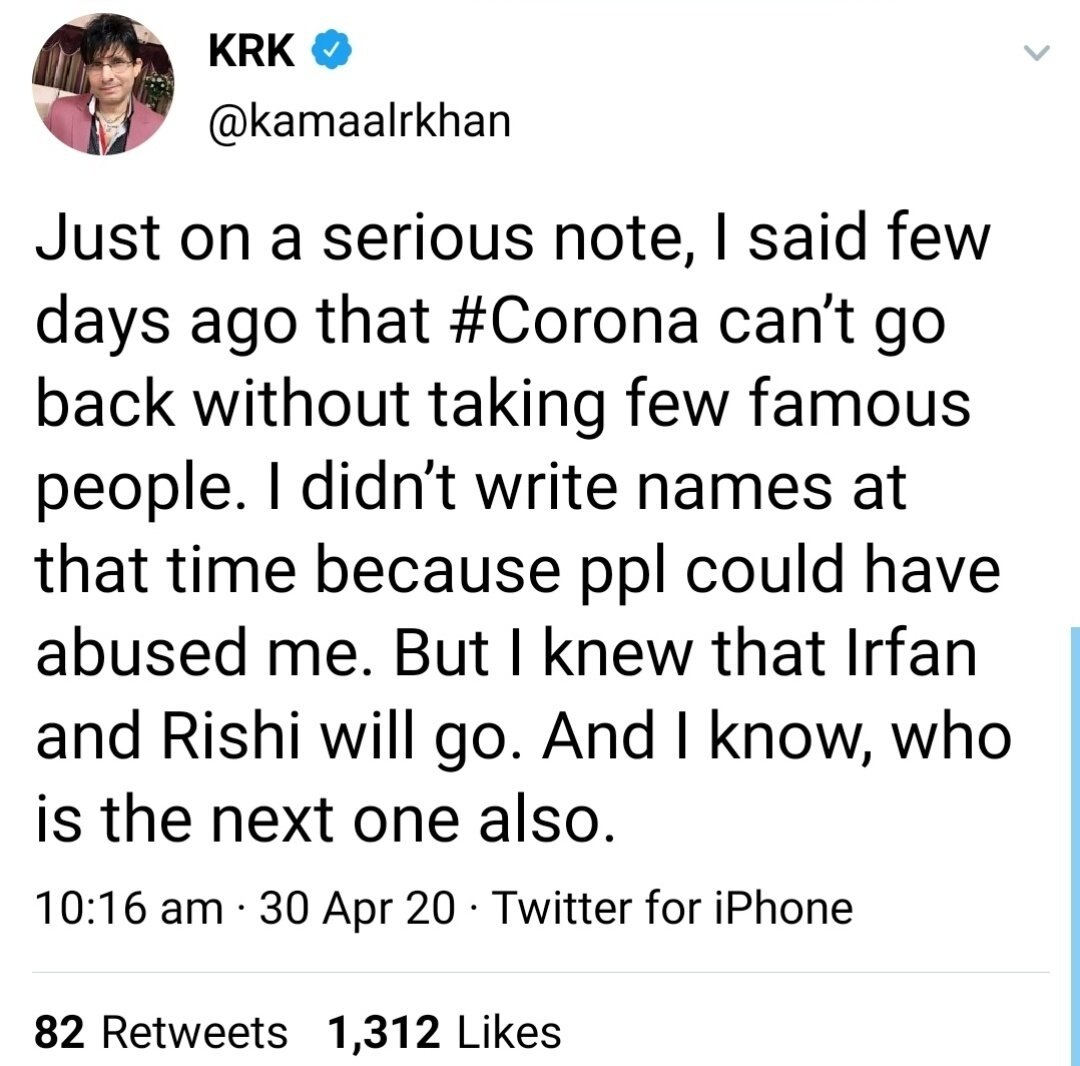Open KRK's profile picture
This screenshot has width=1080, height=1066.
[103, 85]
